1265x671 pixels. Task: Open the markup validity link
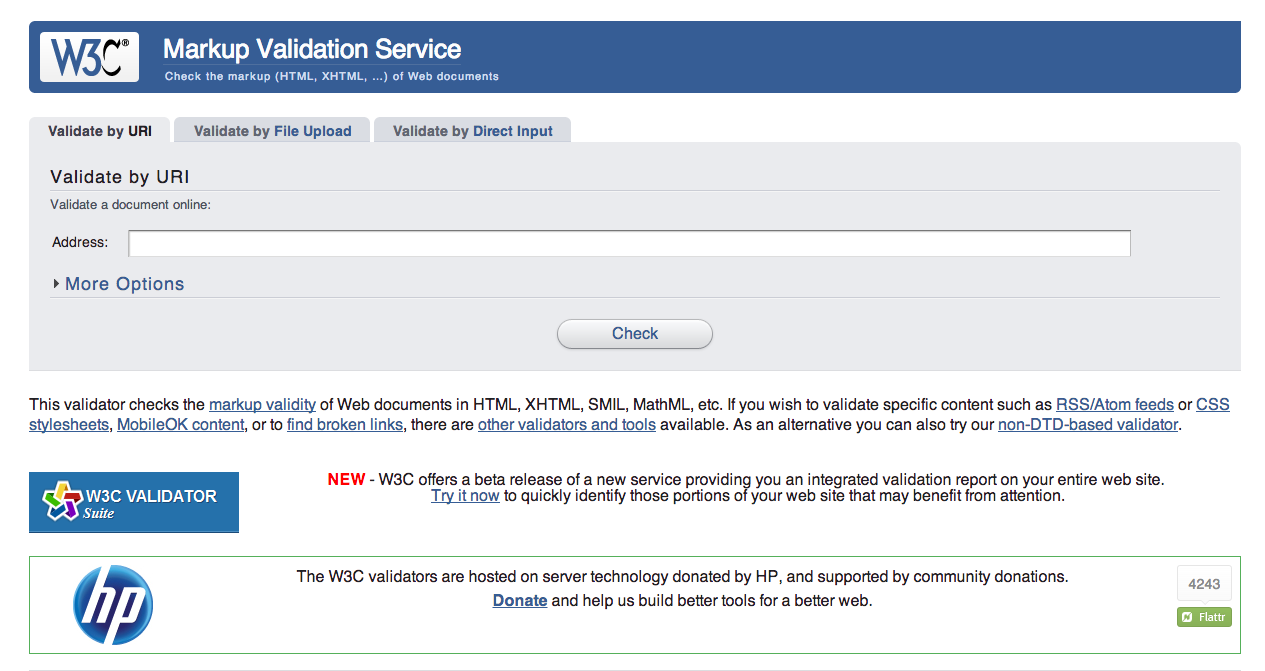262,405
